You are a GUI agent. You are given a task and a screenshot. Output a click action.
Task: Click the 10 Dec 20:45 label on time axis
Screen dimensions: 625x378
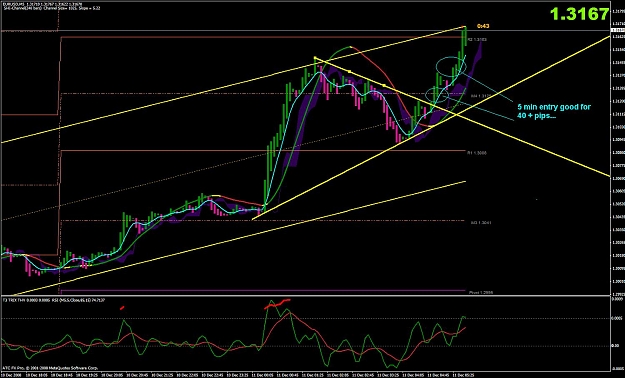(x=137, y=374)
